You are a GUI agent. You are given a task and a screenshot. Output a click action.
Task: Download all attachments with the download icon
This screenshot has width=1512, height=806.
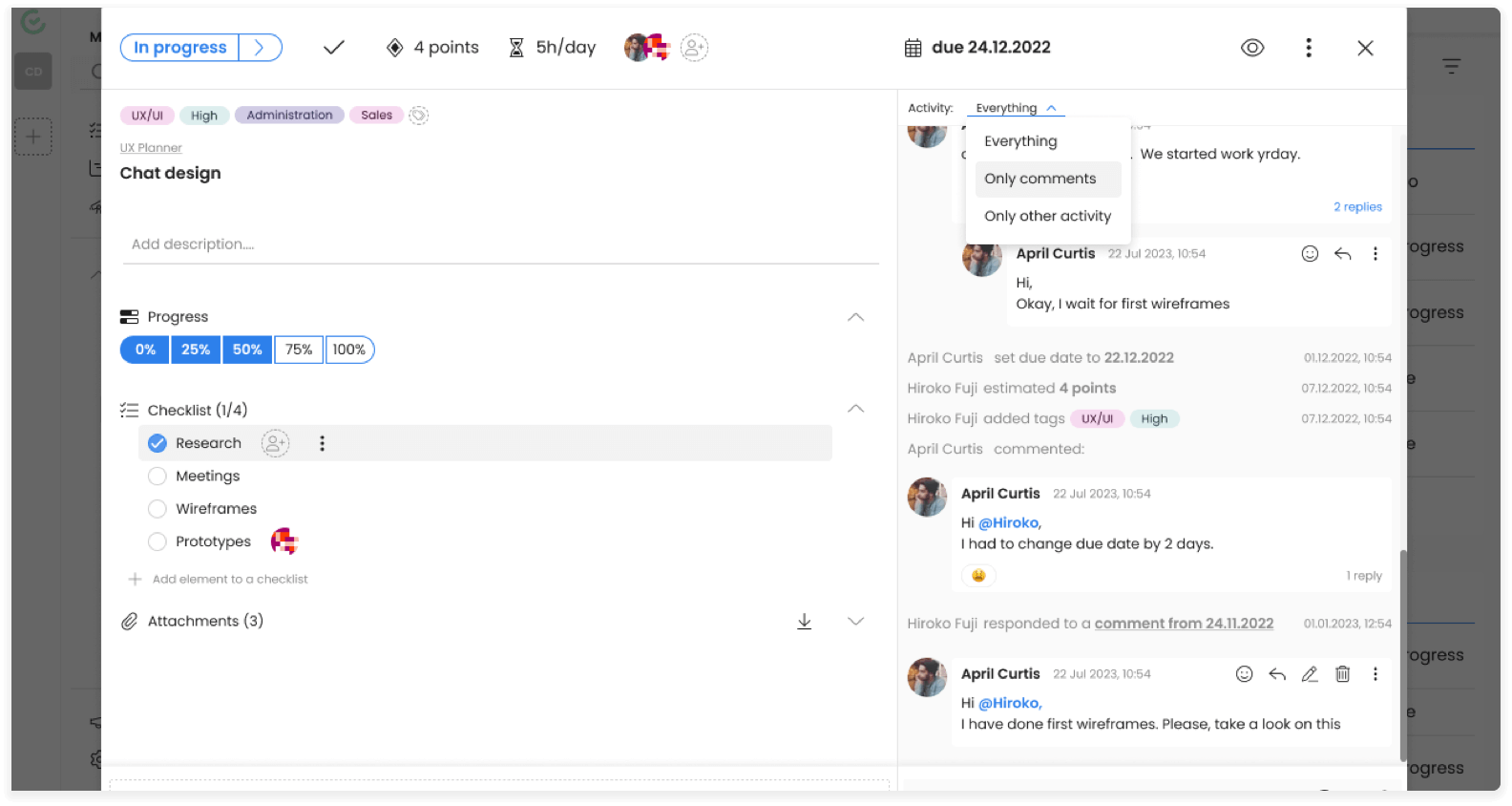click(x=804, y=622)
